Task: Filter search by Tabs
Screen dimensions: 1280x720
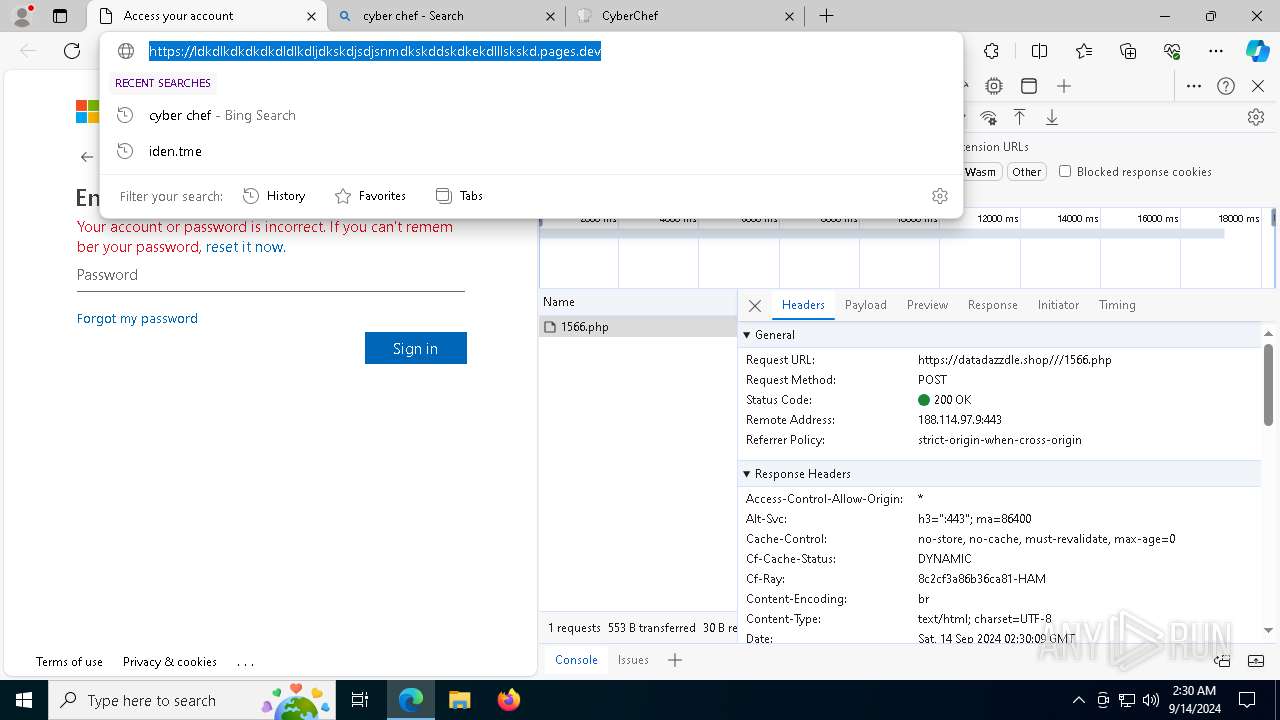Action: tap(459, 196)
